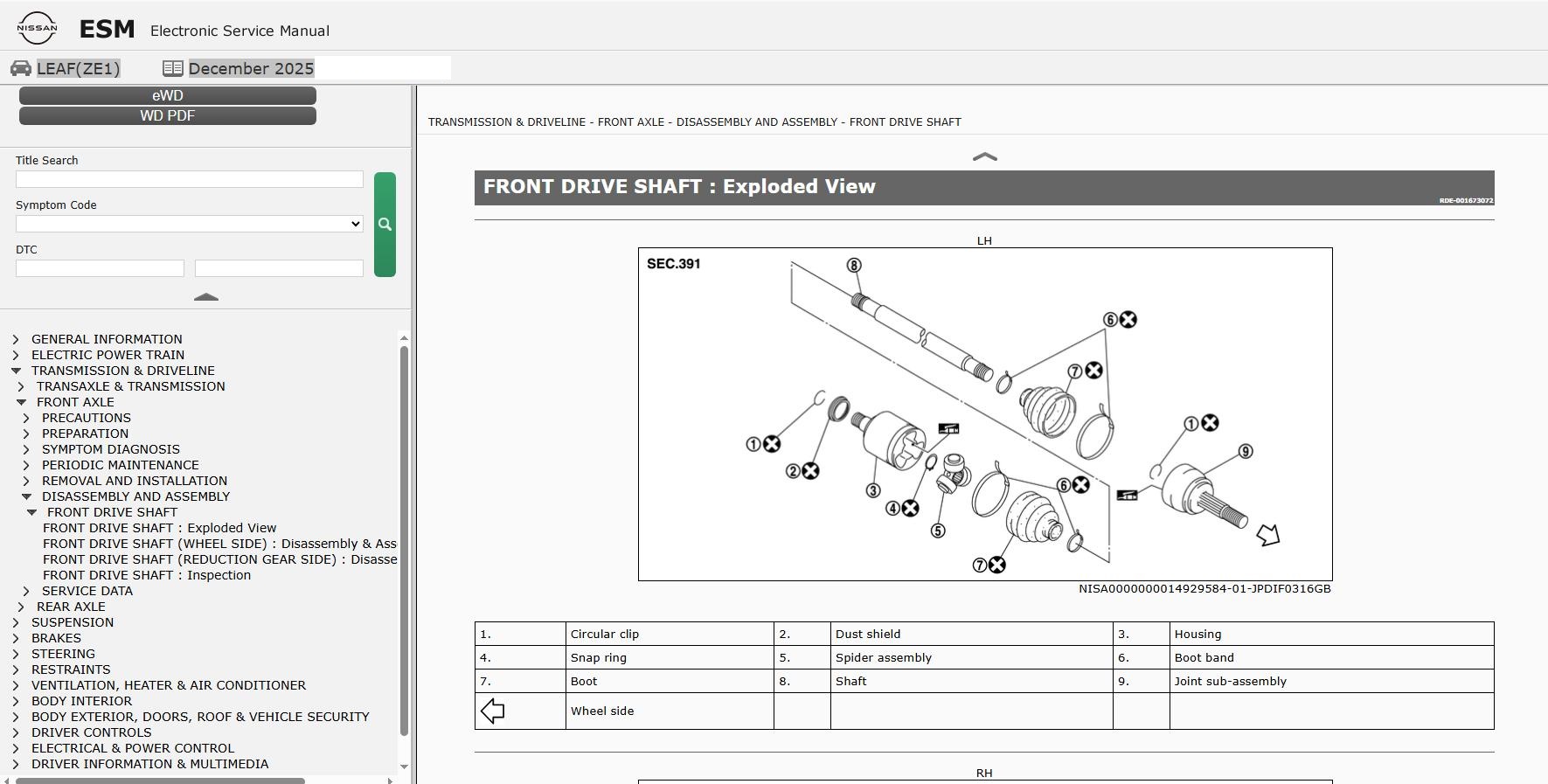Image resolution: width=1548 pixels, height=784 pixels.
Task: Click the tree scrollbar up arrow
Action: click(x=404, y=337)
